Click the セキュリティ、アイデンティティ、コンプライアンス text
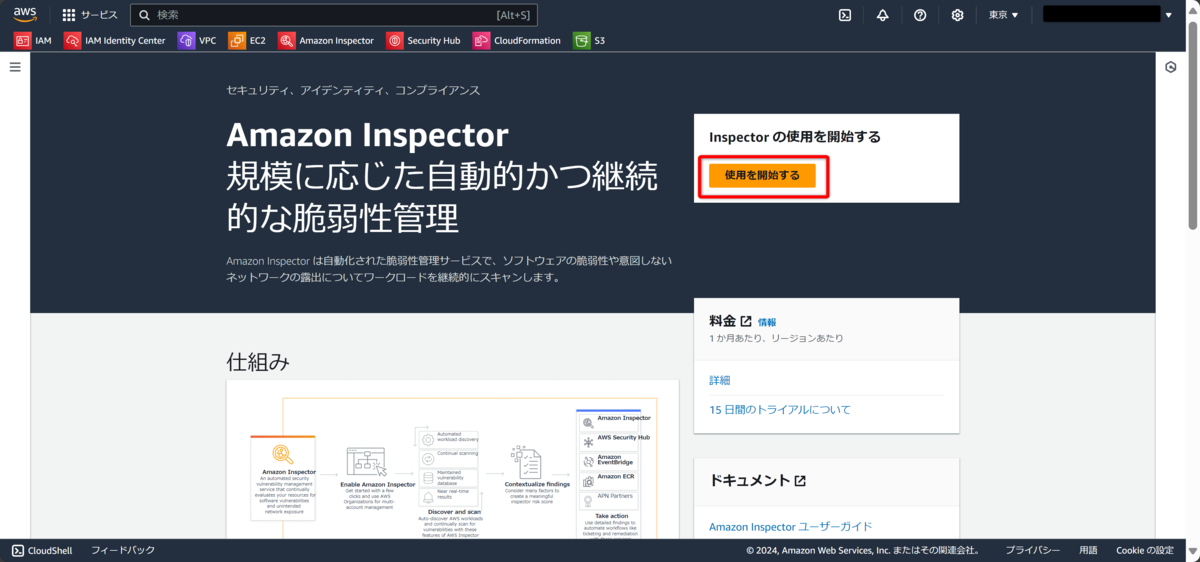Screen dimensions: 1200x562 click(353, 90)
